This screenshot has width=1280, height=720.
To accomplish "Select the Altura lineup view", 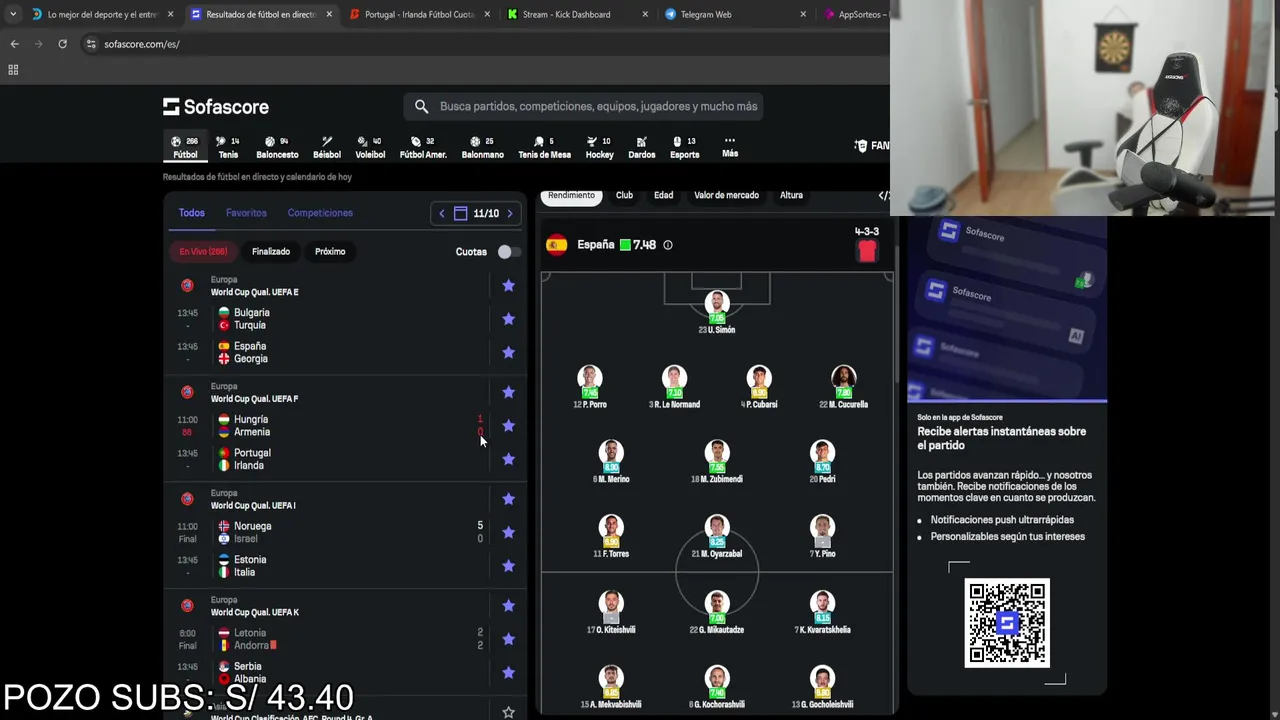I will [791, 196].
